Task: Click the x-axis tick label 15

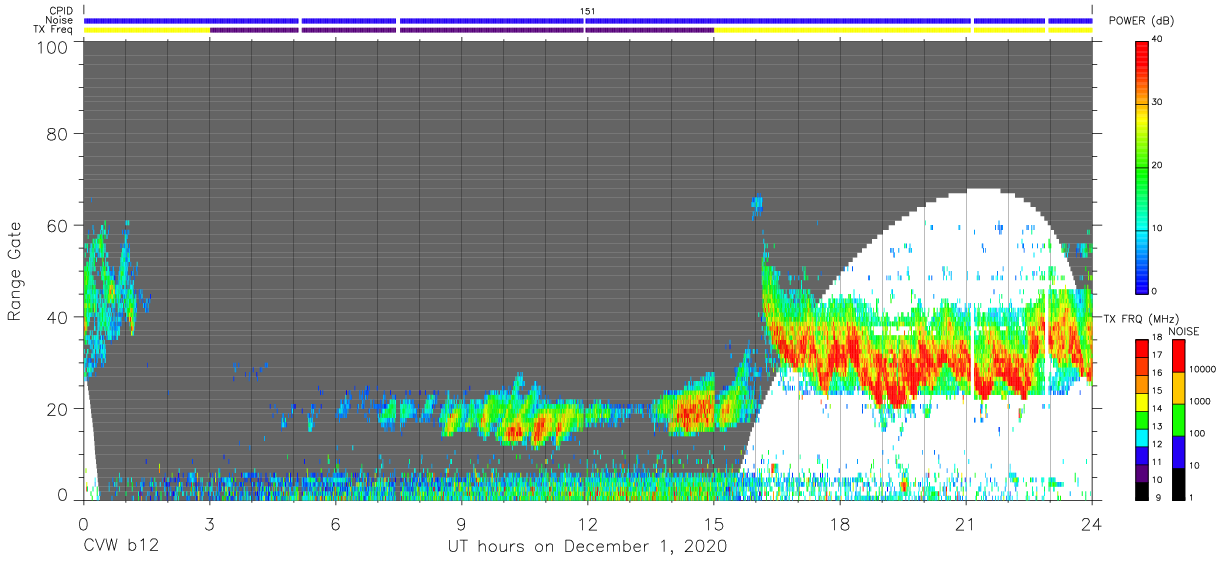Action: click(713, 523)
